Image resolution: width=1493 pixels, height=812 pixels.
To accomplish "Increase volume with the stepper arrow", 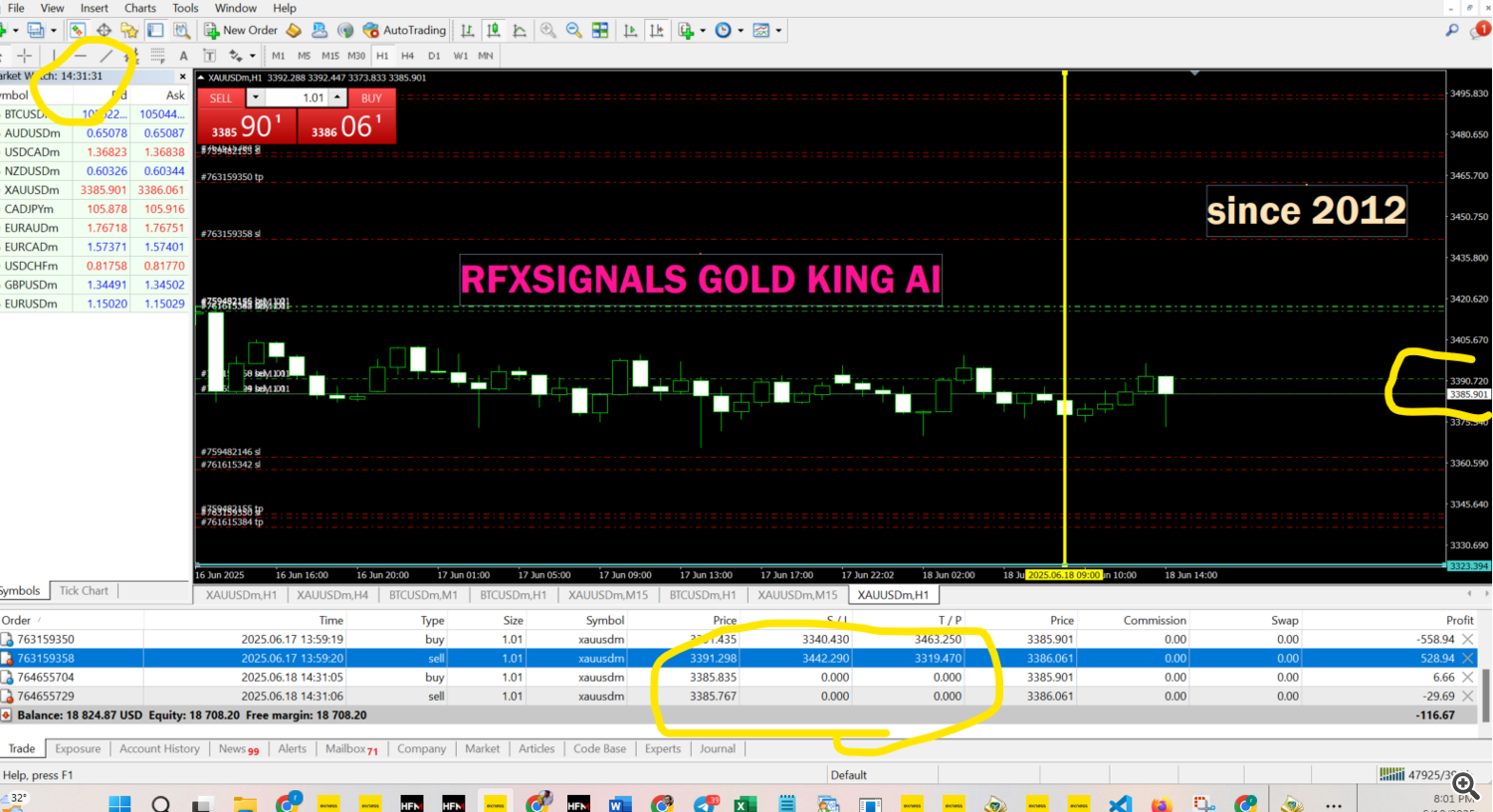I will [338, 98].
